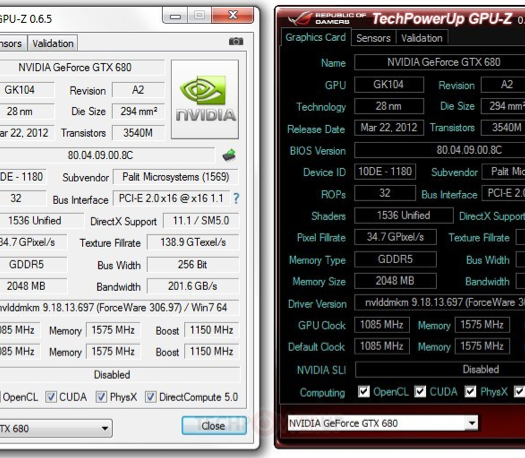Toggle CUDA checkbox in GPU-Z 0.6.5 window
The image size is (525, 458).
coord(51,397)
